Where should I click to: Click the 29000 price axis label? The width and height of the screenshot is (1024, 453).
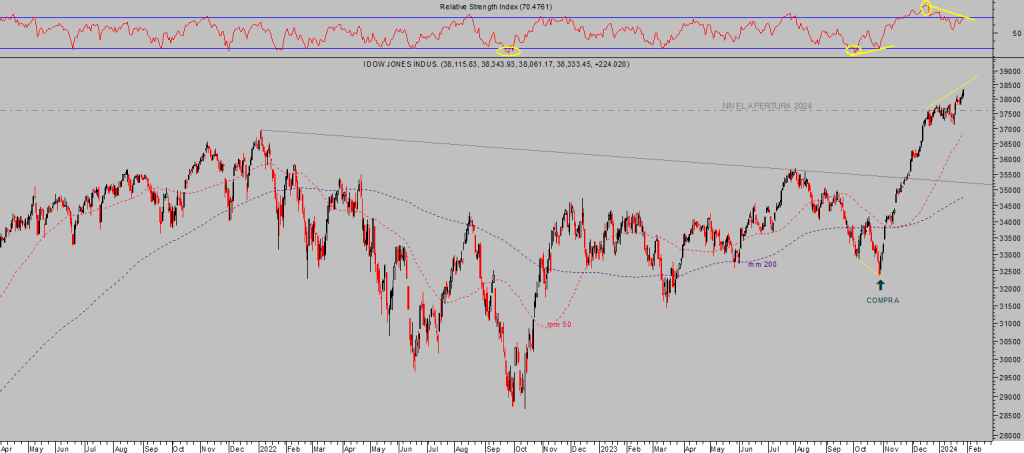[1009, 396]
